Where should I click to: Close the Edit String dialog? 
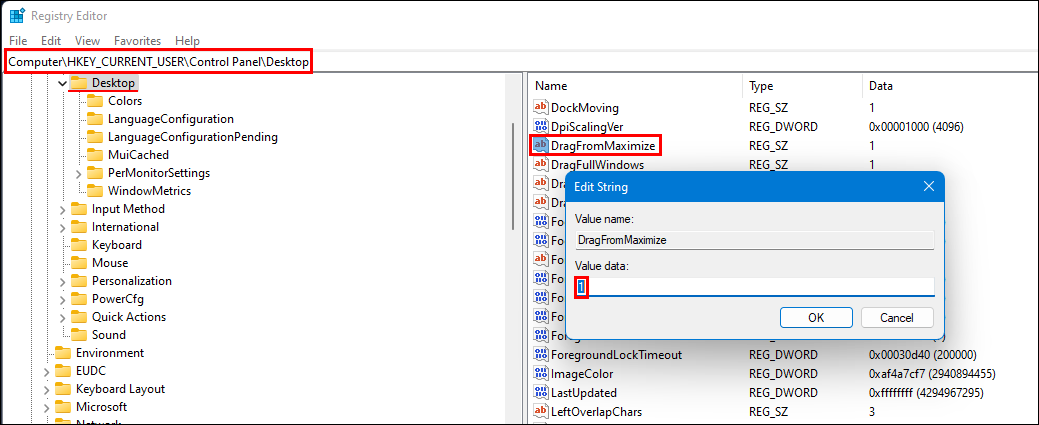[928, 186]
